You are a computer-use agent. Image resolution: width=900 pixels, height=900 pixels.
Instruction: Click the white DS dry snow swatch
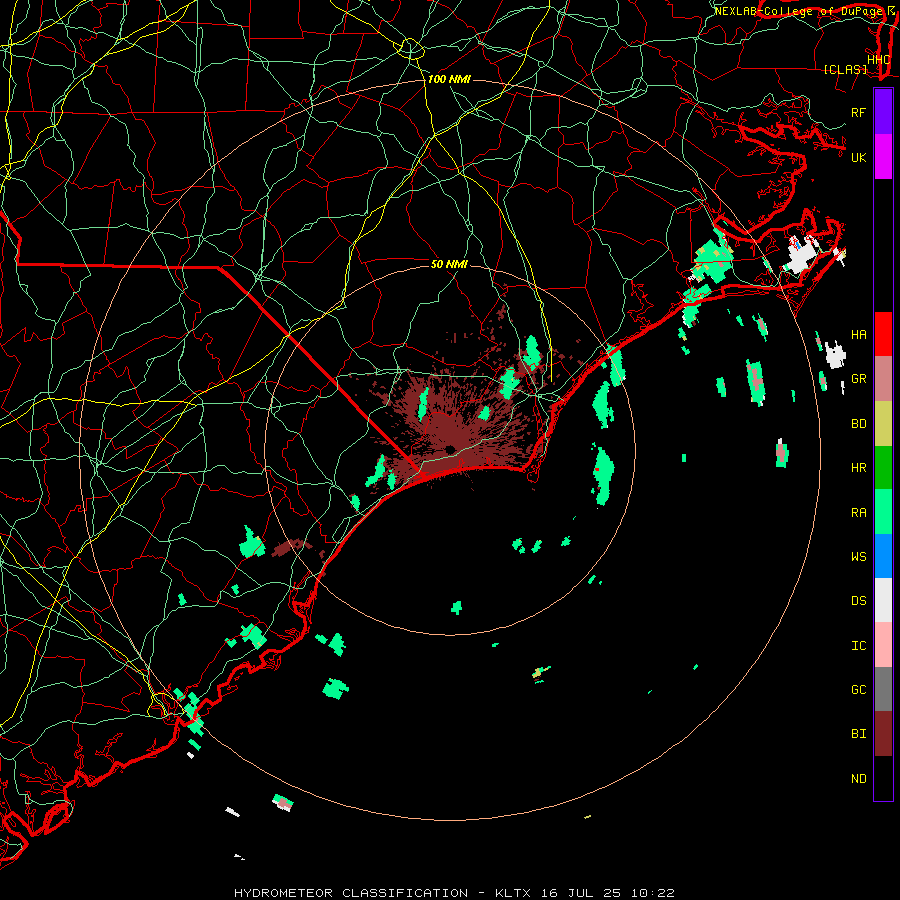pos(883,600)
